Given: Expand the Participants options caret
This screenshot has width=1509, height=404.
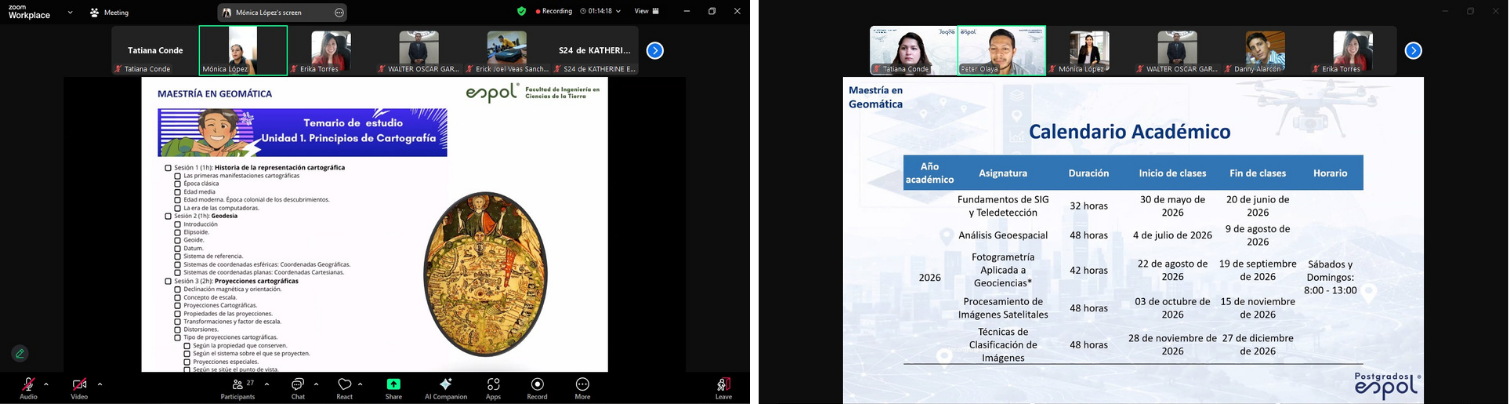Looking at the screenshot, I should (266, 384).
